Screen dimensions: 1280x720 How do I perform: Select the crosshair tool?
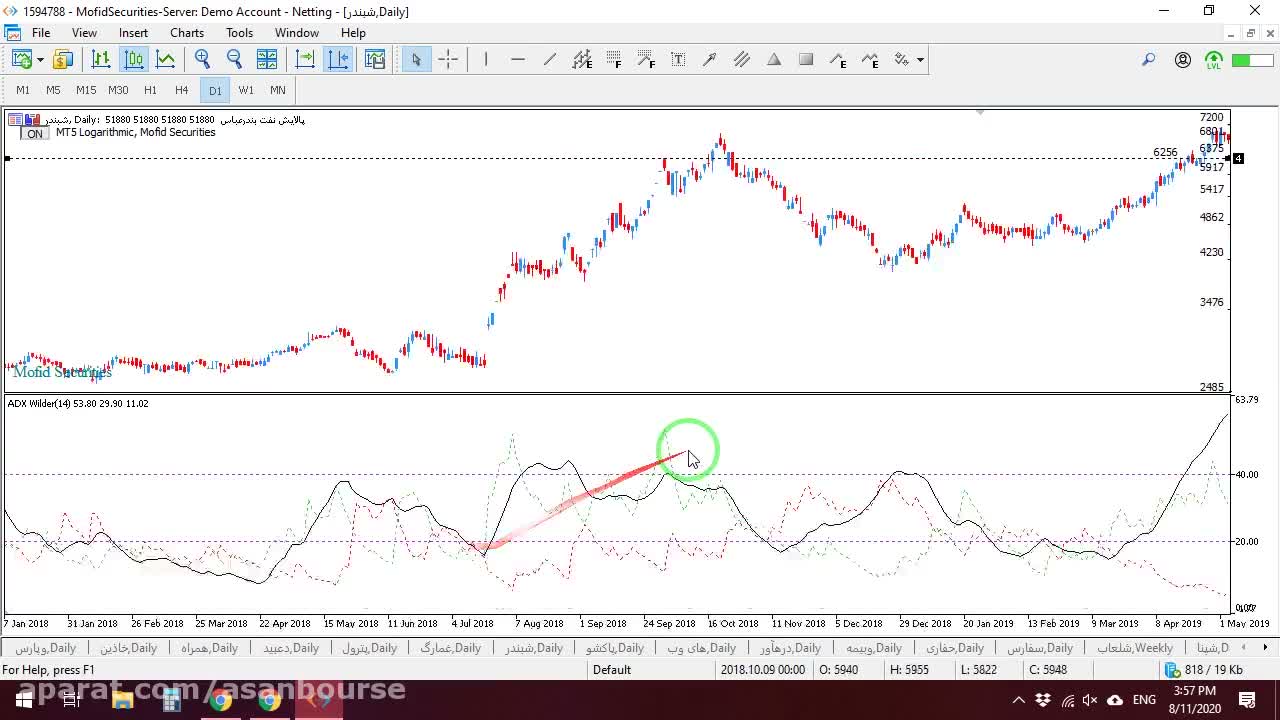click(x=448, y=60)
